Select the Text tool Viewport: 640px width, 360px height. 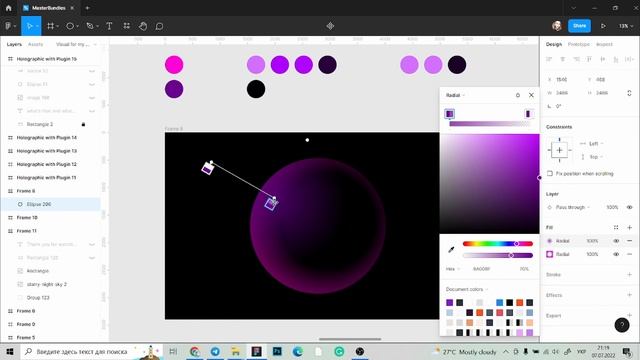pos(109,26)
